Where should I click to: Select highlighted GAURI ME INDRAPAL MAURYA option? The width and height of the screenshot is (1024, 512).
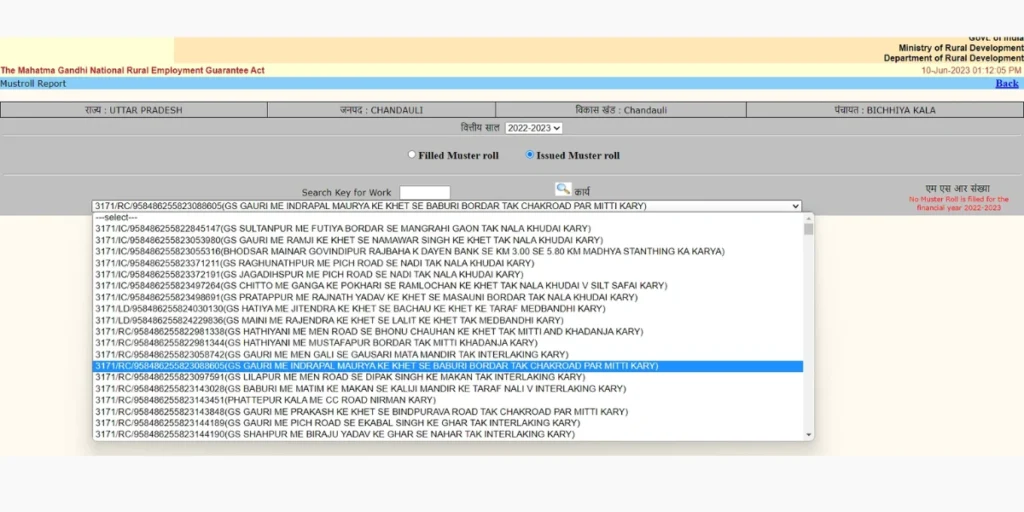coord(376,366)
